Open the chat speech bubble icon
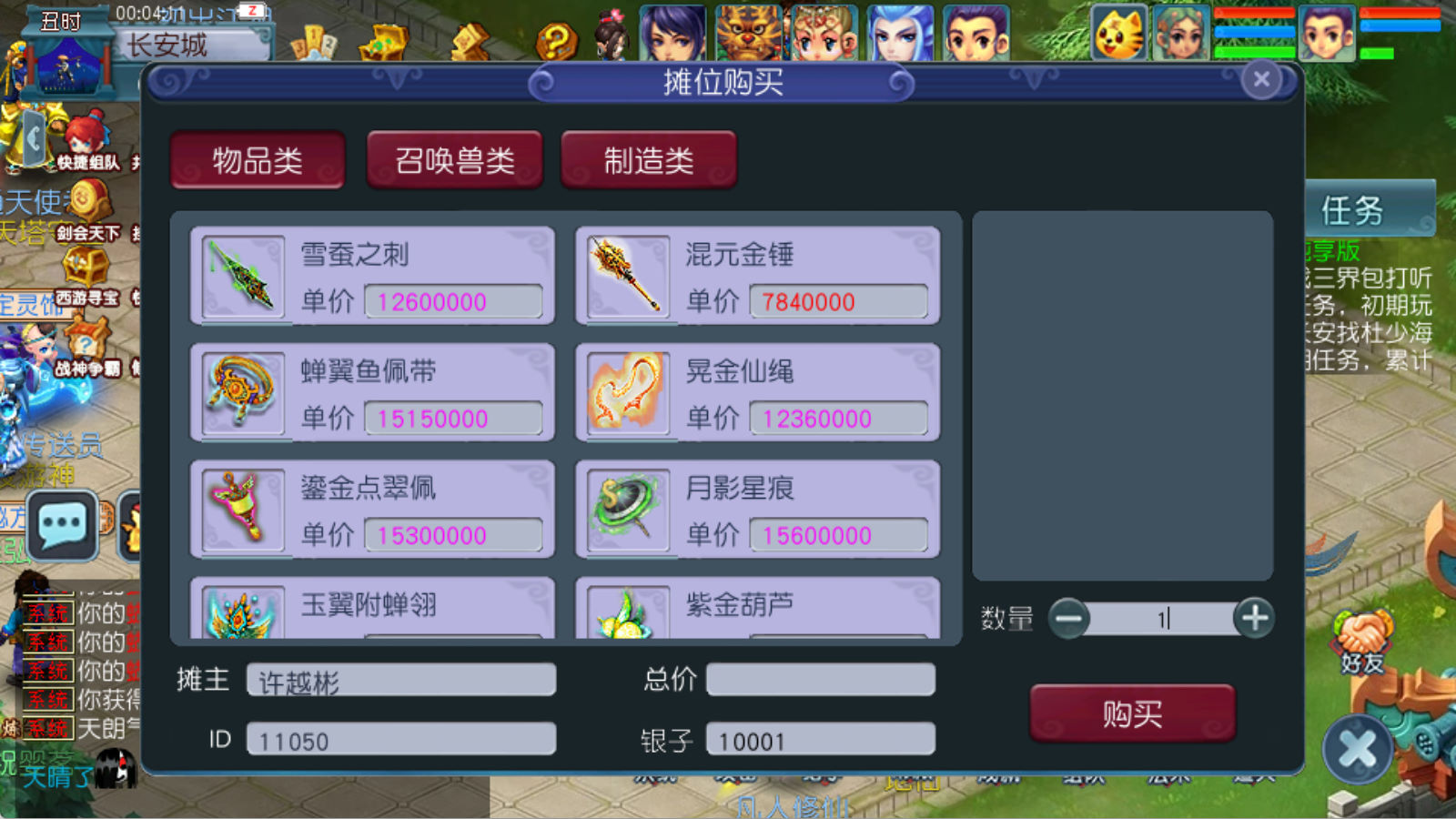Screen dimensions: 1456x819 (x=62, y=525)
